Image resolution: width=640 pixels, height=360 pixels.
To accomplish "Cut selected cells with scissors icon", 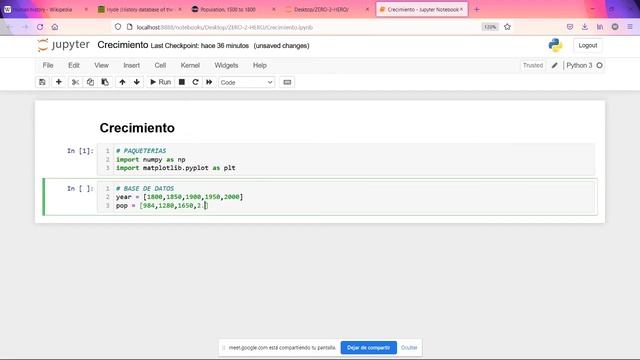I will tap(75, 82).
